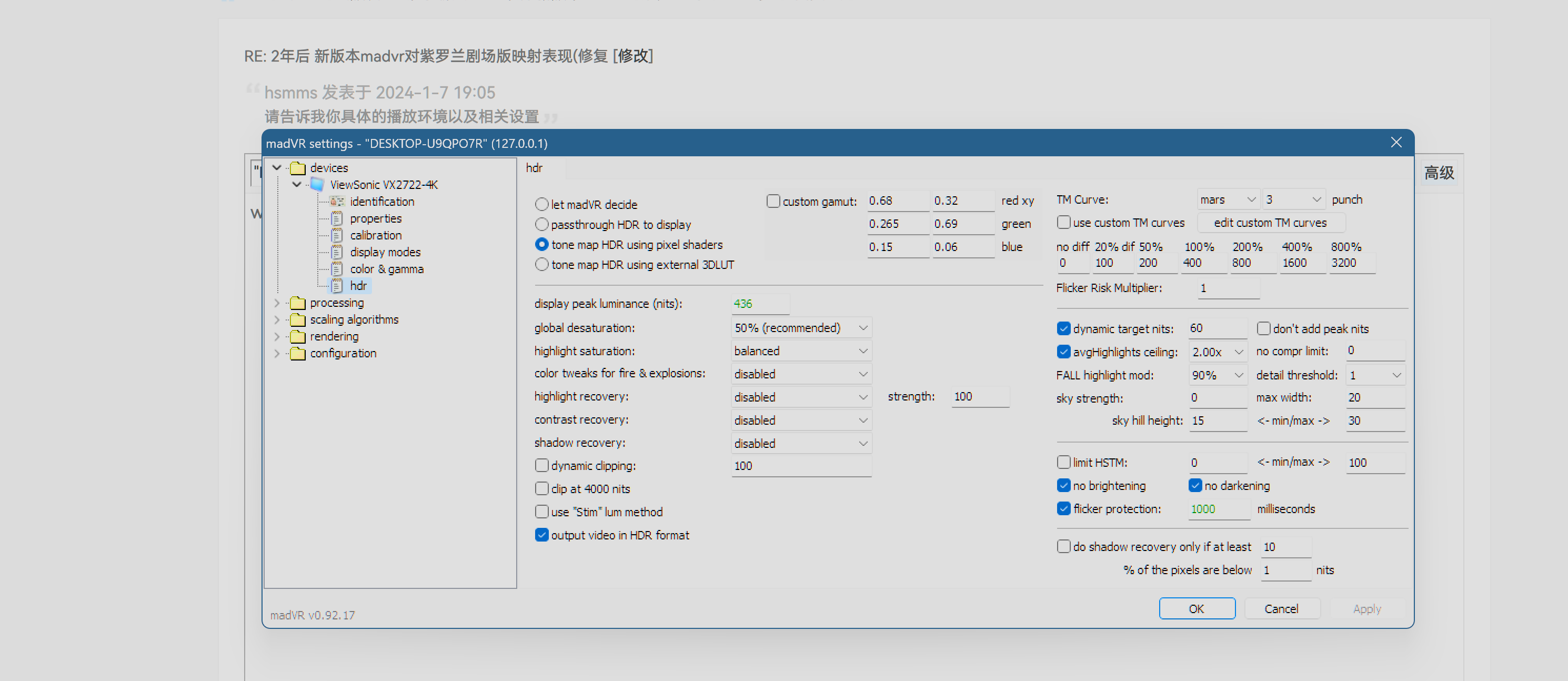Expand the rendering tree node
Screen dimensions: 1568x681
(x=277, y=336)
